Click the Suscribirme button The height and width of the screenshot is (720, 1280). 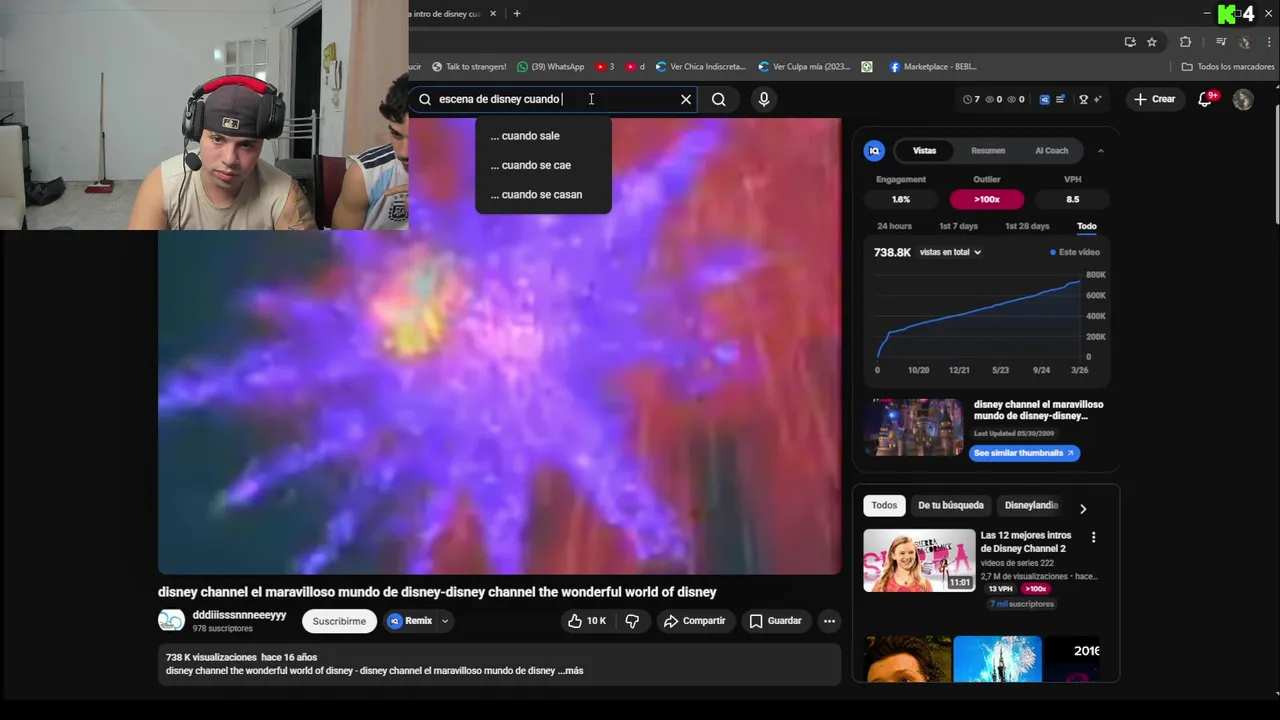(x=339, y=621)
